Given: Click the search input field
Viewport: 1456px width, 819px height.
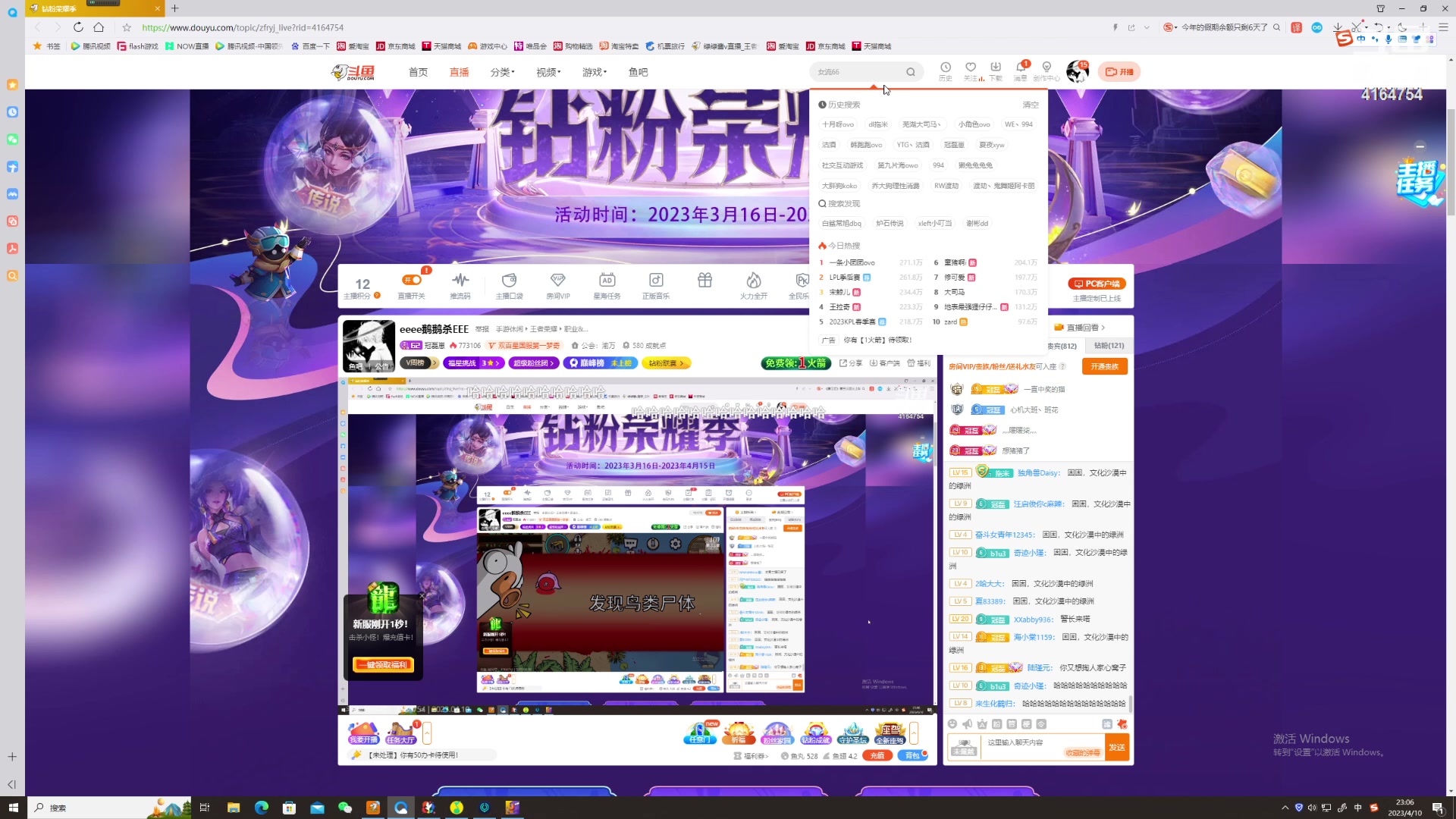Looking at the screenshot, I should click(858, 72).
